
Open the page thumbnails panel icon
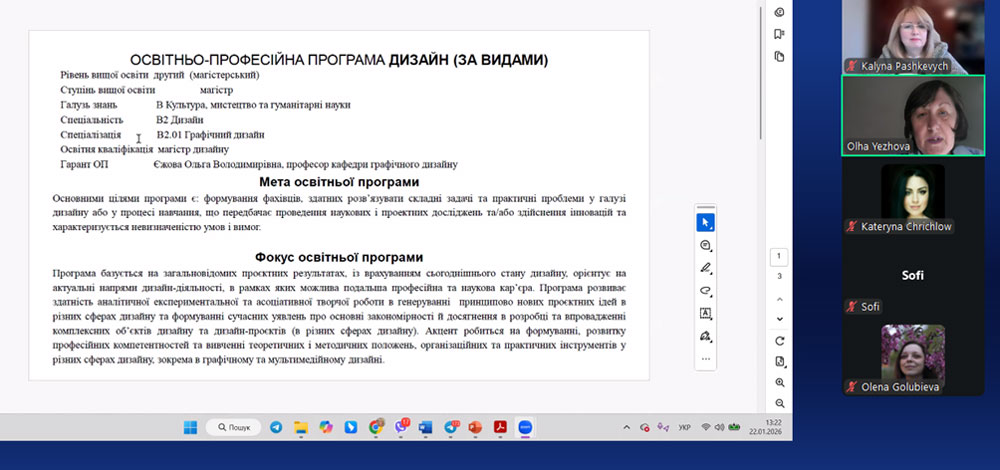[x=779, y=56]
